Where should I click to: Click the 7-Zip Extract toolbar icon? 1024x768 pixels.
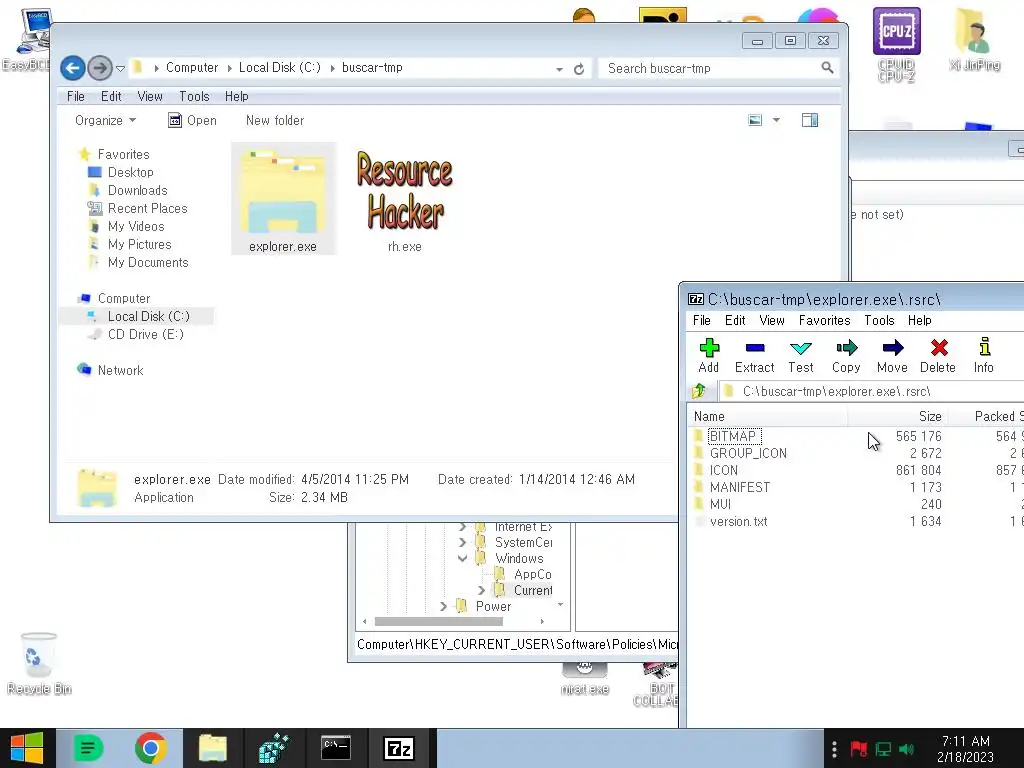click(x=754, y=355)
